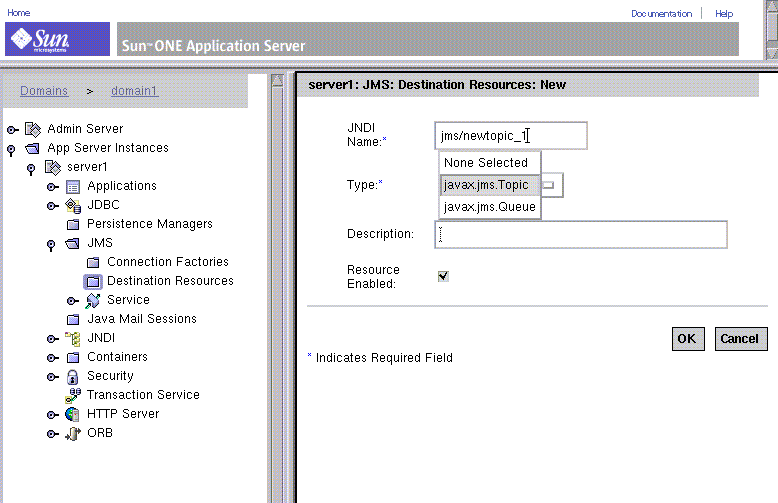Click the JMS Service plug icon

coord(93,301)
